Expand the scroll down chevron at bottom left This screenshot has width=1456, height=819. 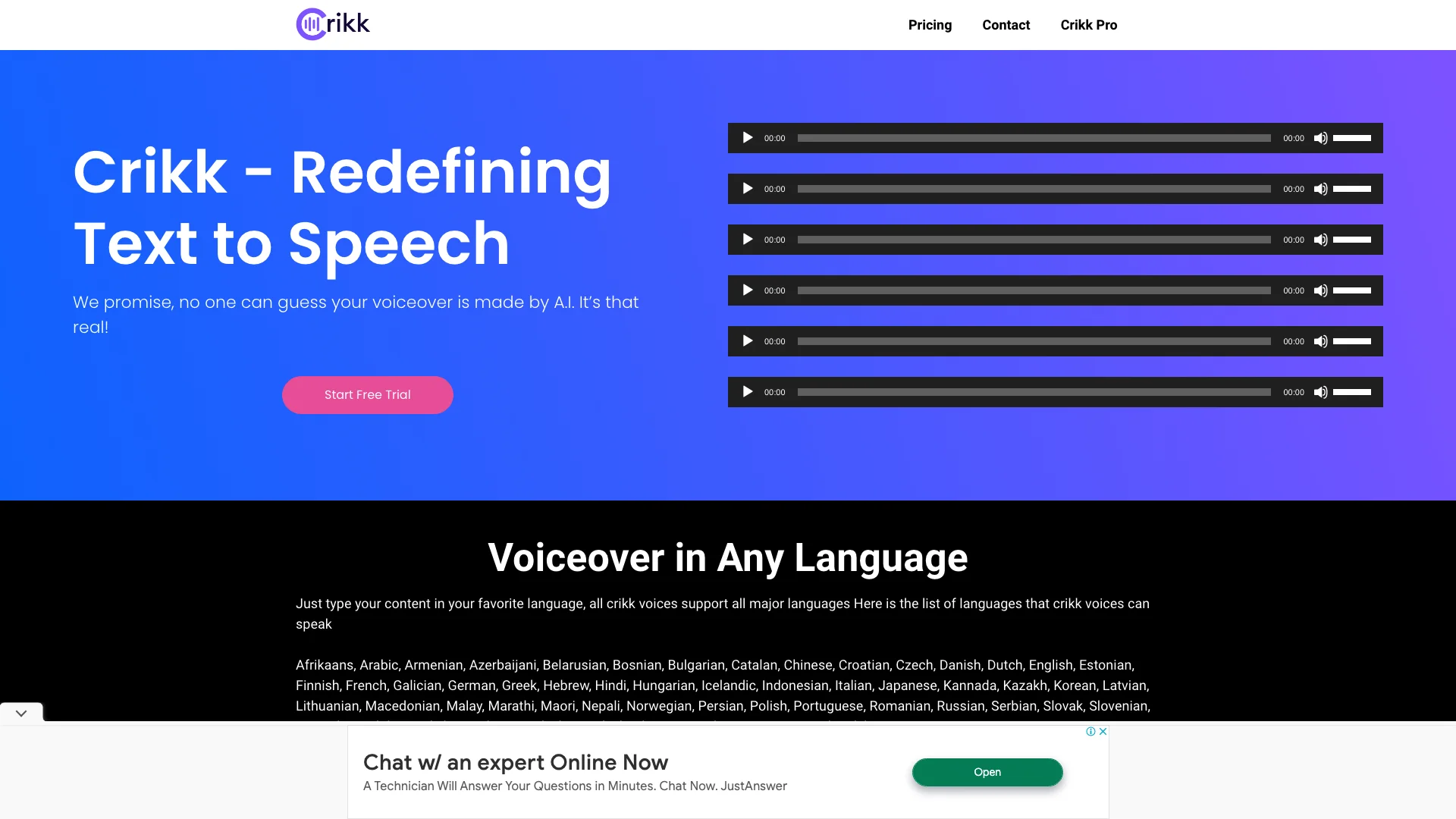point(21,713)
